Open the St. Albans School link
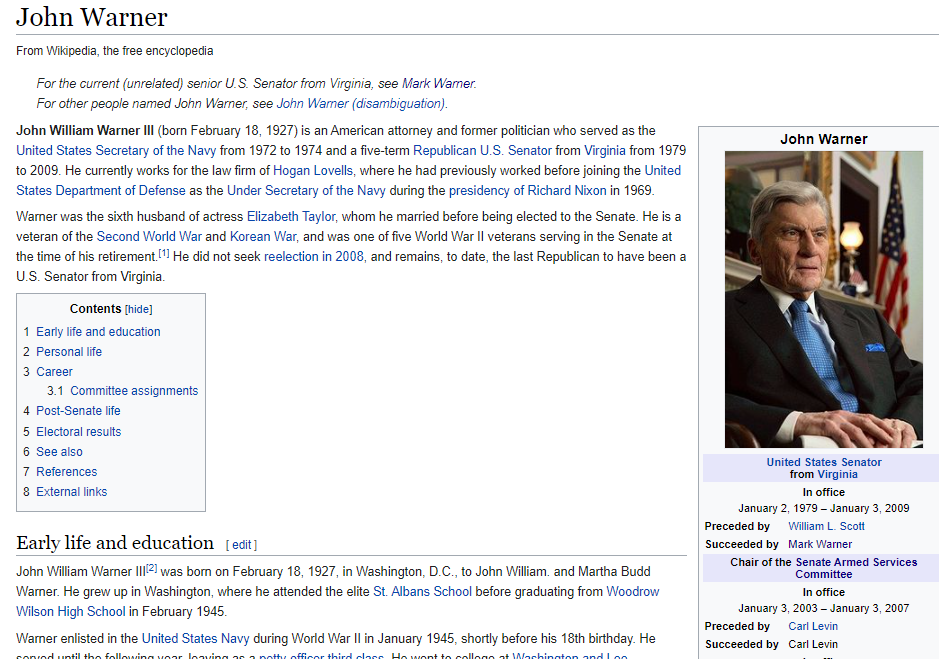The image size is (939, 659). [422, 592]
